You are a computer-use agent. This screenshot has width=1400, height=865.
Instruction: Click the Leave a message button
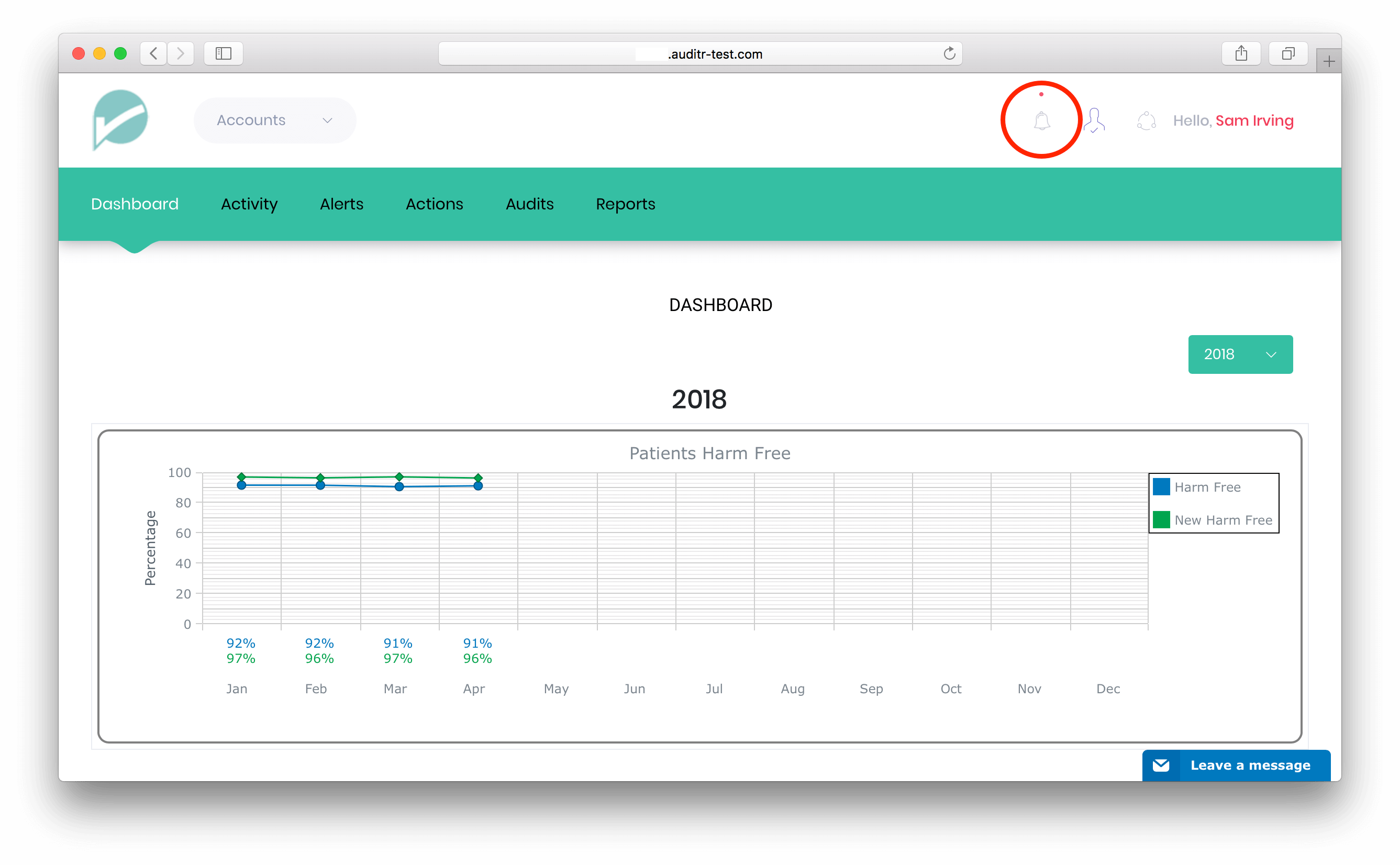pos(1236,765)
